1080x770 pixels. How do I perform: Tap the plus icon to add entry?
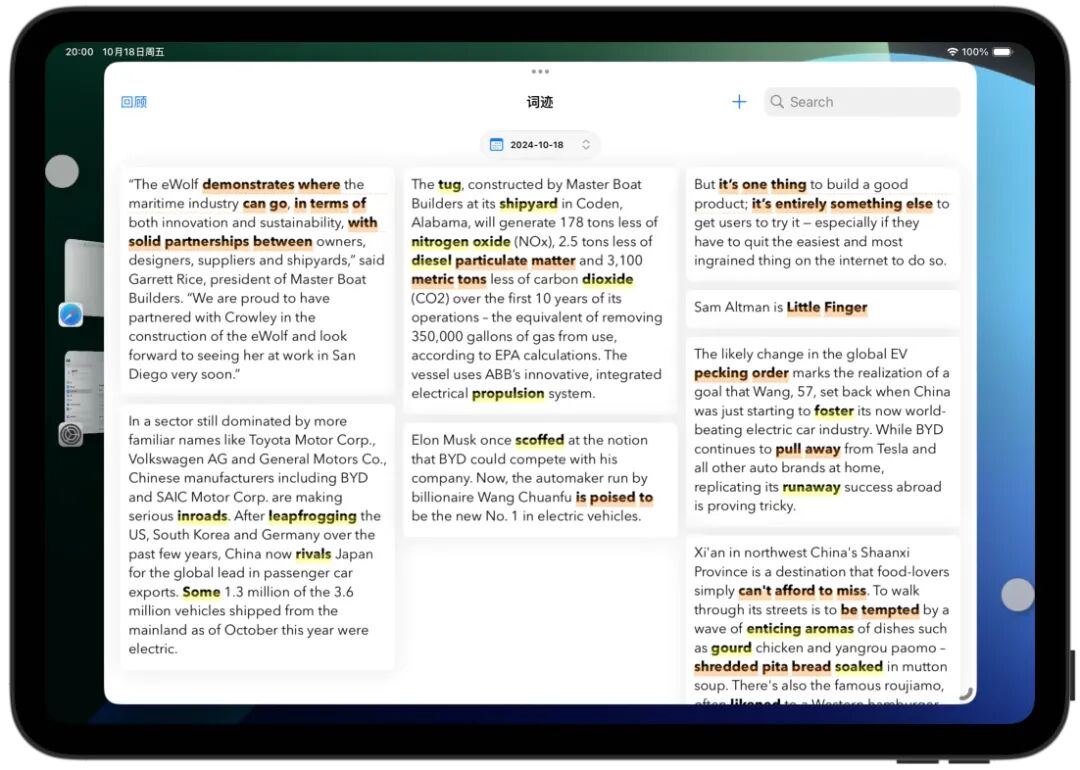pyautogui.click(x=738, y=102)
